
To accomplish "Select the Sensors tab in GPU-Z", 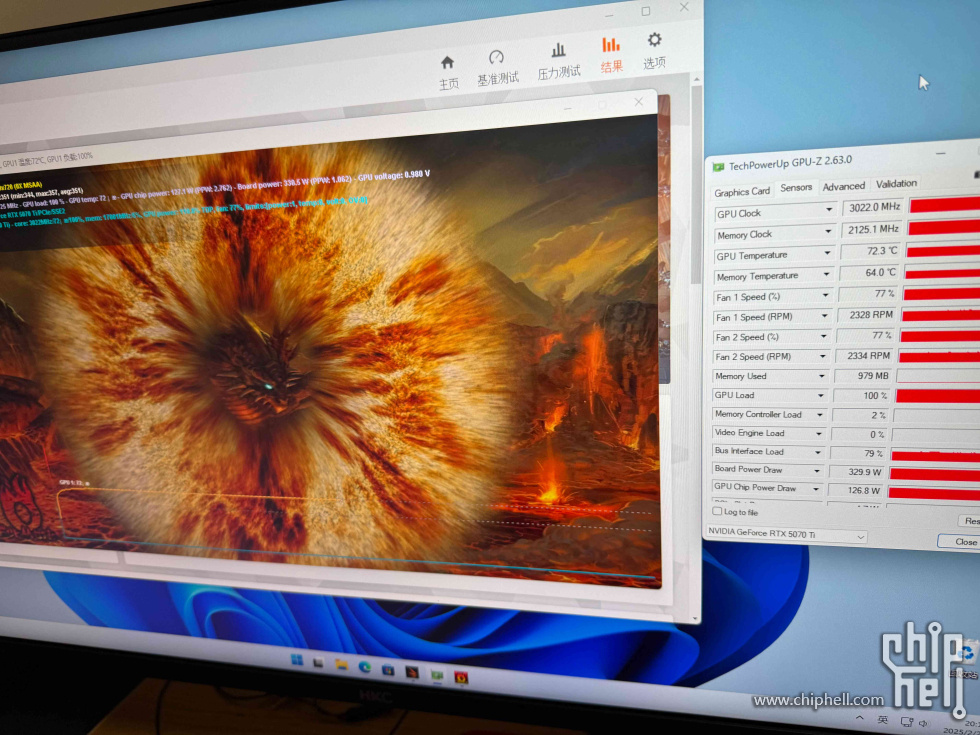I will (x=796, y=188).
